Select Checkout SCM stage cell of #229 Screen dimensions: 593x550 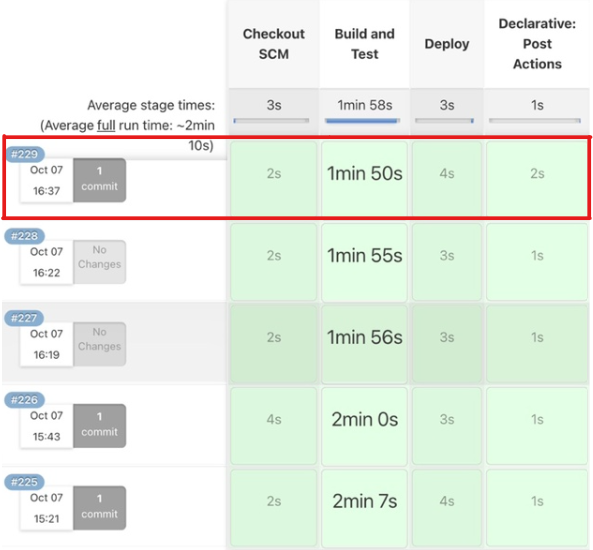tap(274, 178)
